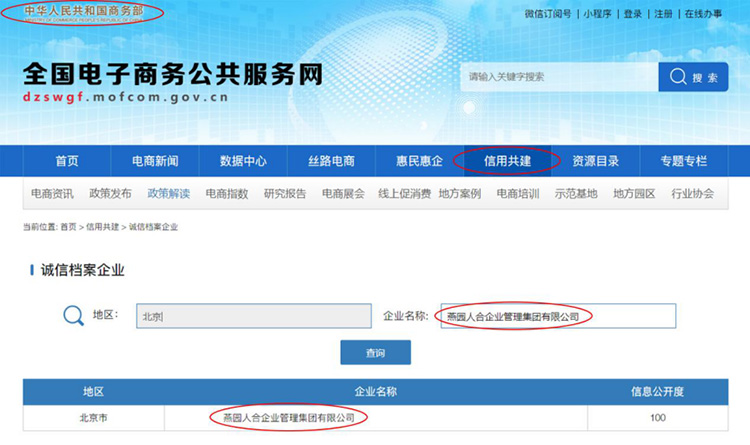Click the 北京市 cell in results table

click(93, 418)
